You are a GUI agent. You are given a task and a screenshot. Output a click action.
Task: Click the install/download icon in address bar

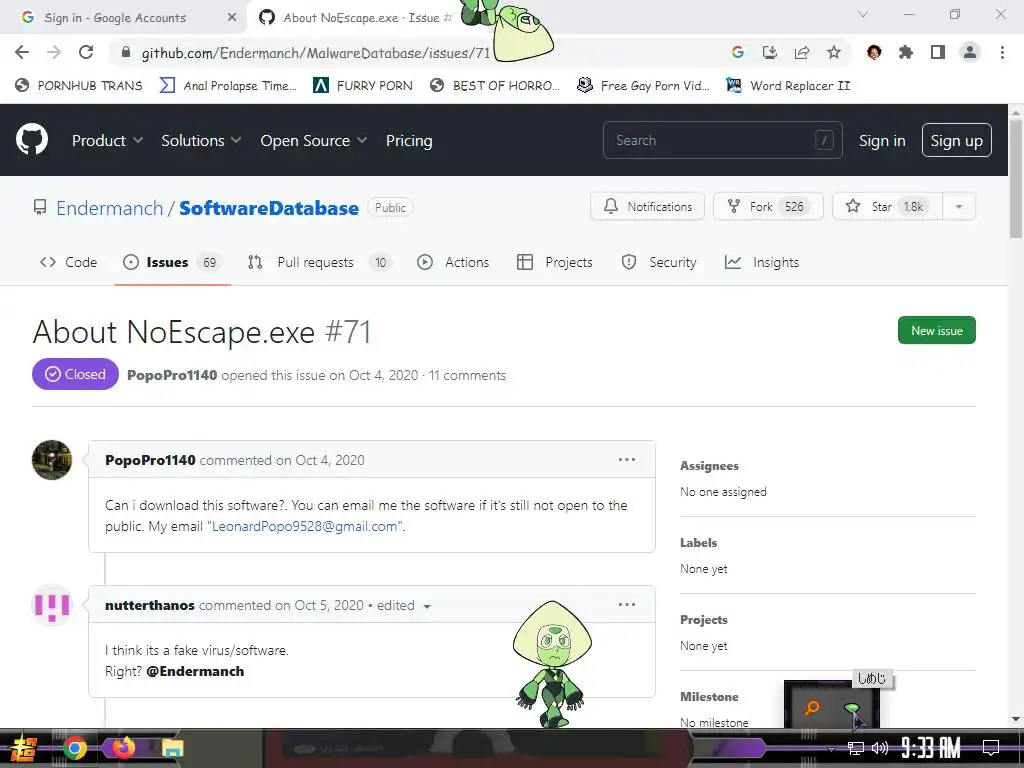click(x=769, y=52)
